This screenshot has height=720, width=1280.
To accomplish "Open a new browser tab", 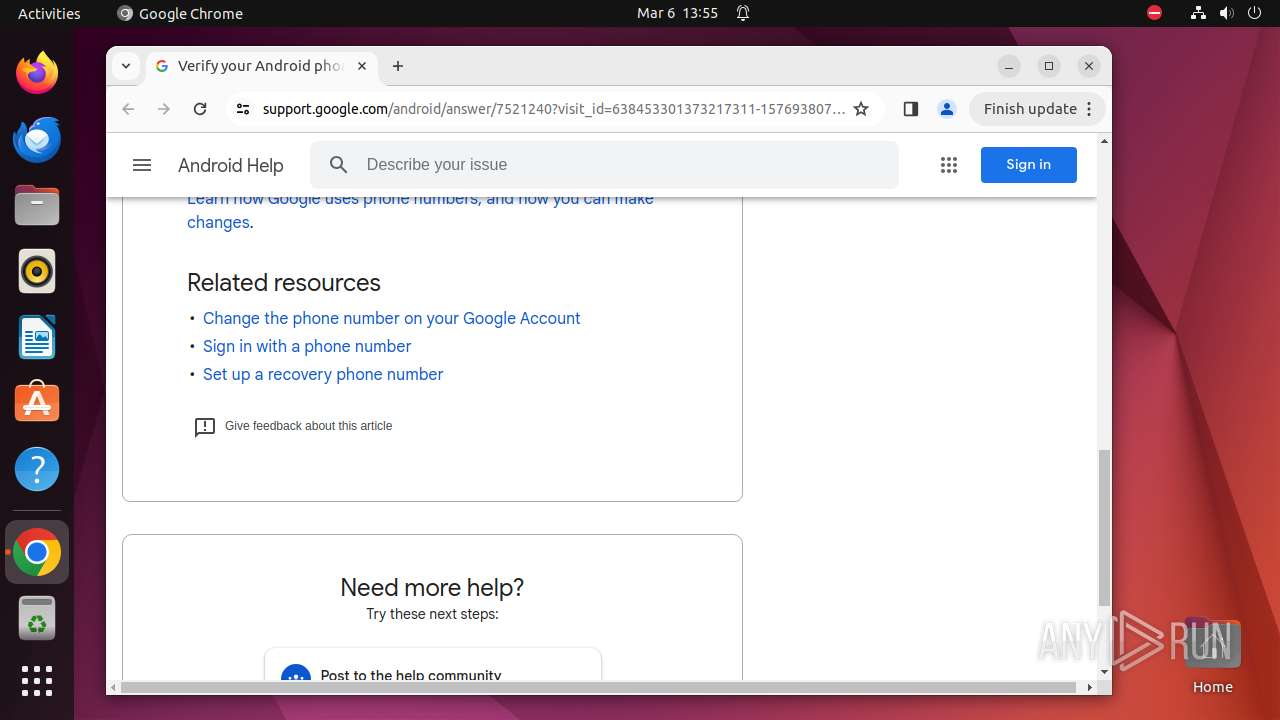I will tap(398, 66).
